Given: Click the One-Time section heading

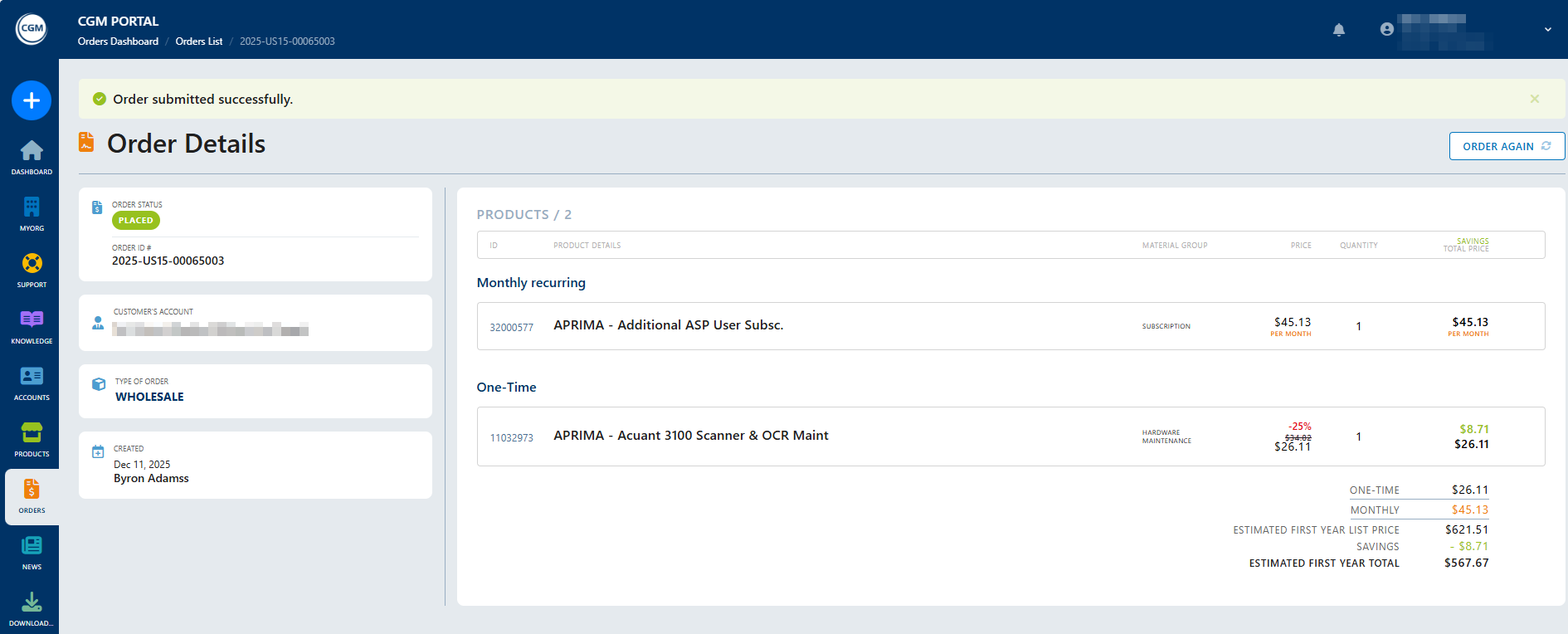Looking at the screenshot, I should [x=507, y=388].
